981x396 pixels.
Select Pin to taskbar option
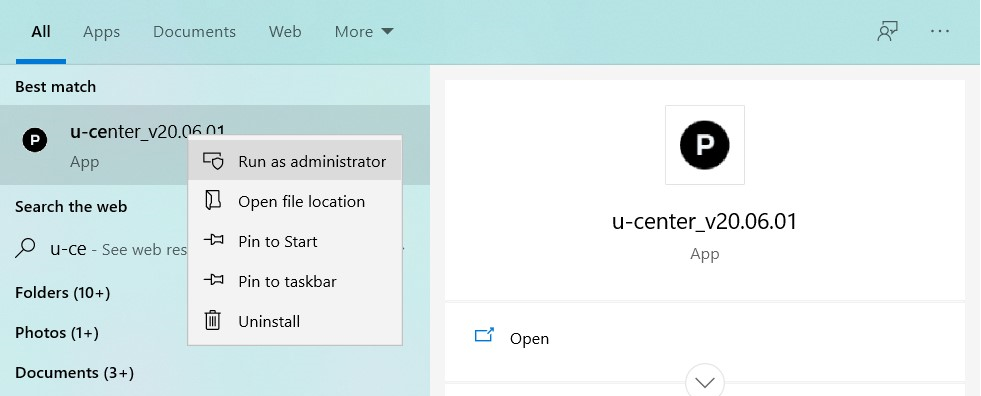[x=295, y=282]
